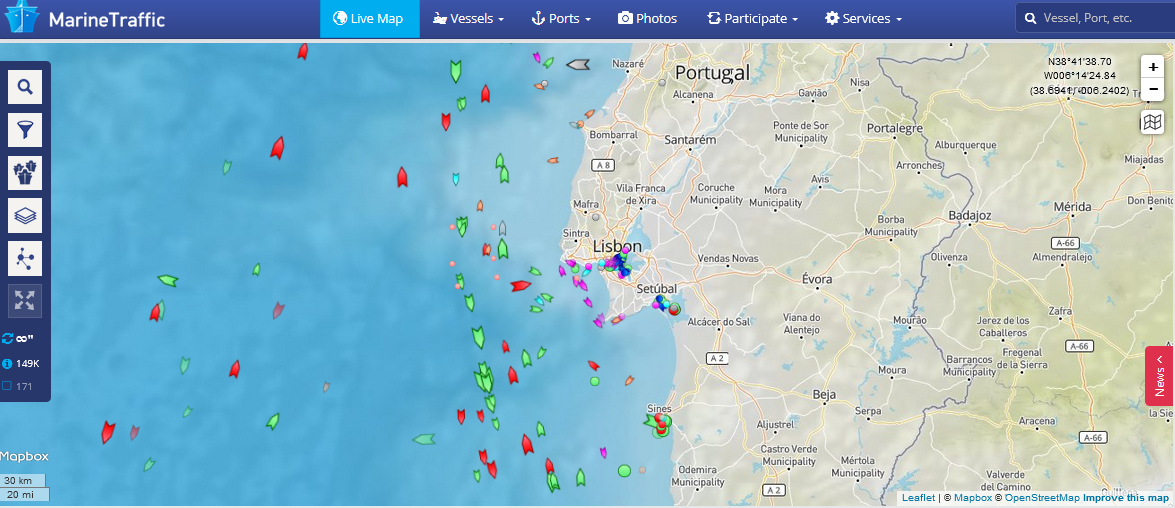
Task: Click the network nodes icon in sidebar
Action: 24,258
